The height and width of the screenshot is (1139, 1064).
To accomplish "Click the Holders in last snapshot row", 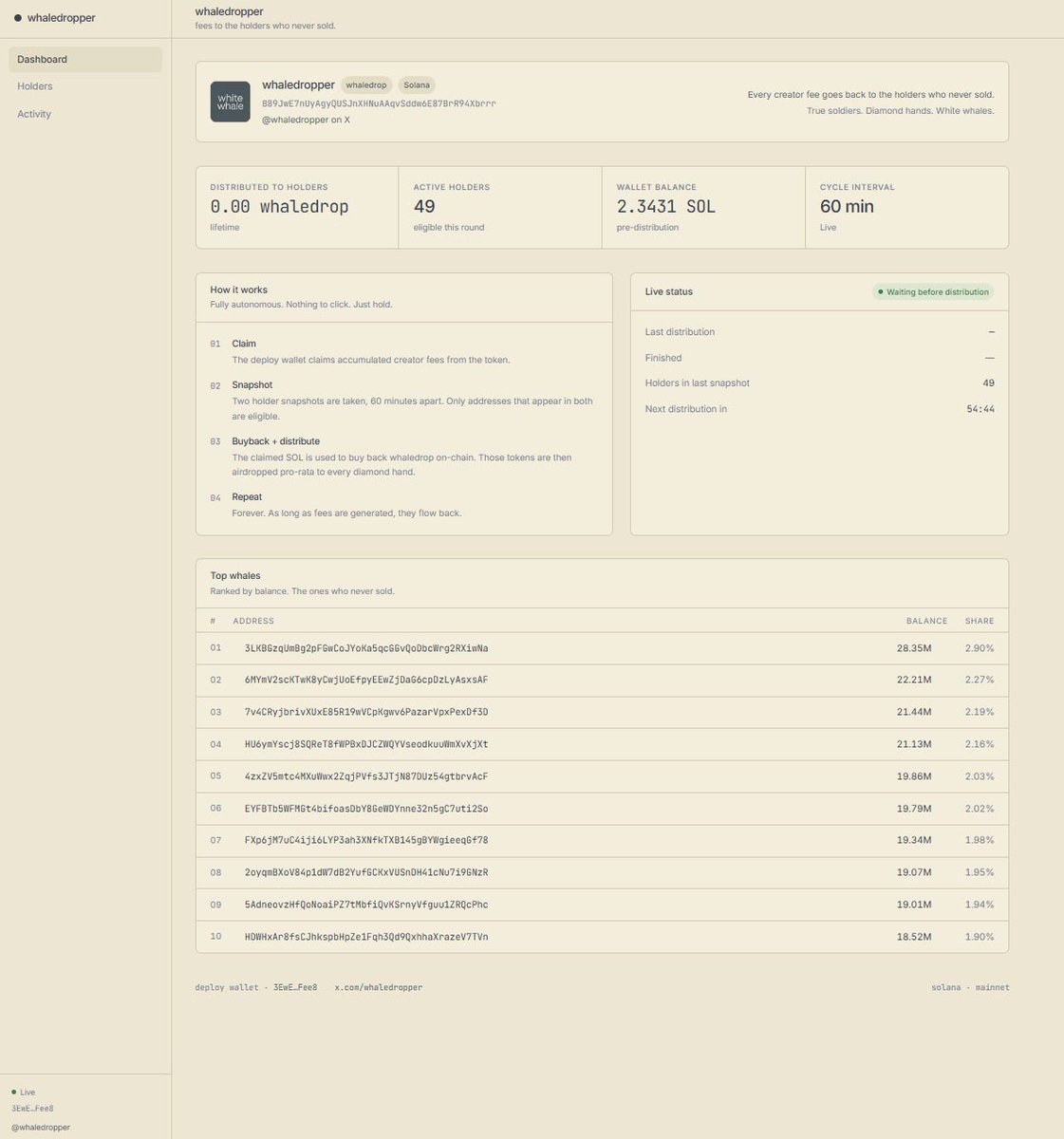I will coord(819,383).
